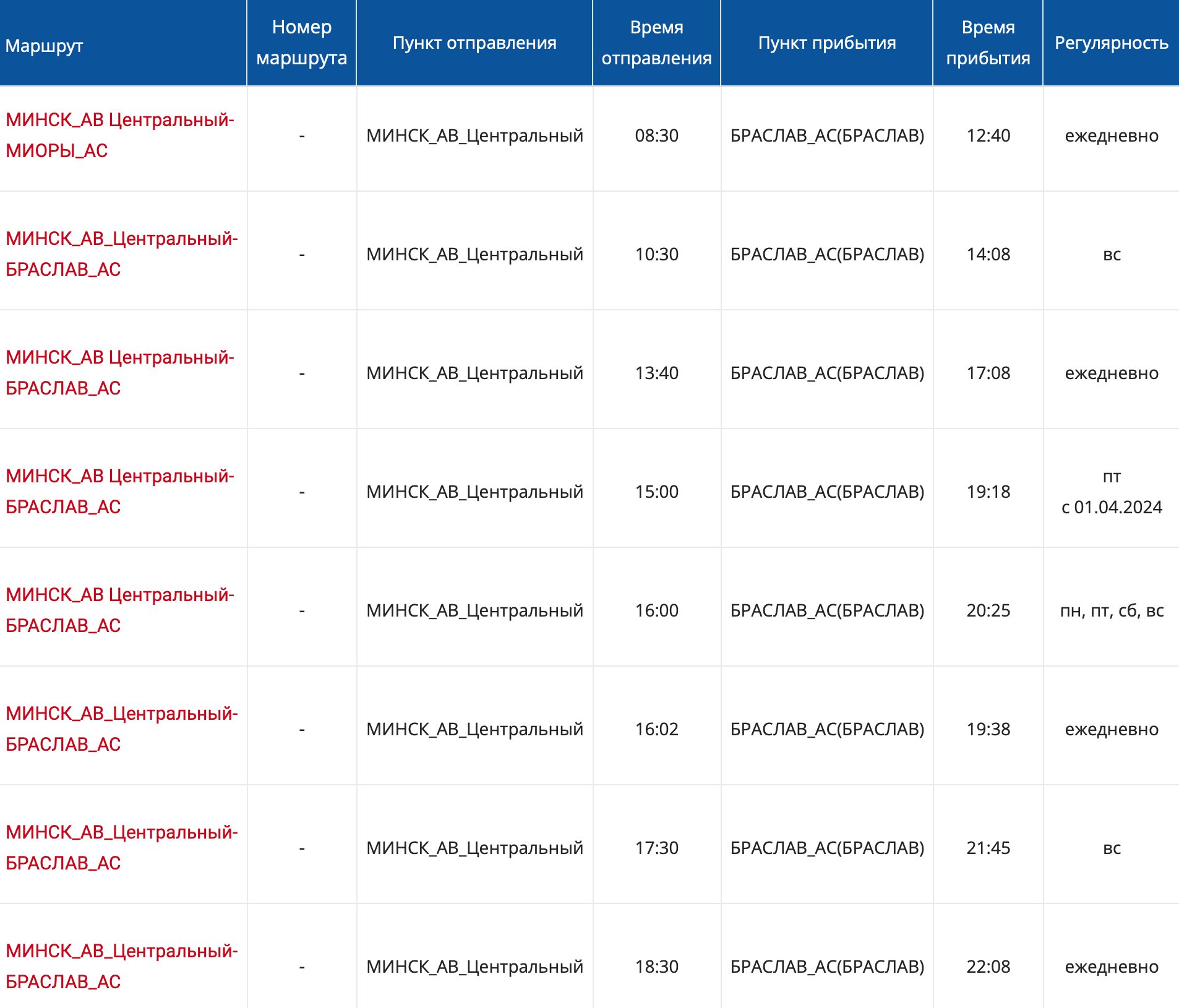Click arrival point БРАСЛАВ_АС(БРАСЛАВ) in 16:02 row
The height and width of the screenshot is (1008, 1179).
click(827, 729)
